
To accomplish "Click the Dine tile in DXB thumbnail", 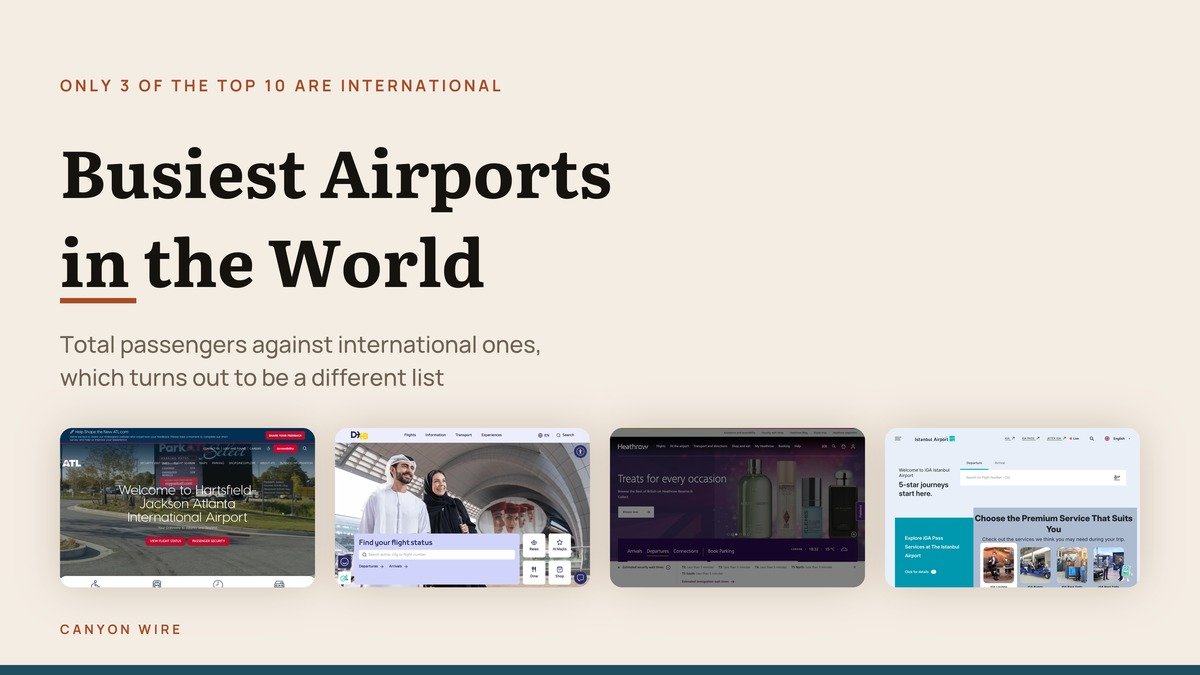I will point(534,573).
